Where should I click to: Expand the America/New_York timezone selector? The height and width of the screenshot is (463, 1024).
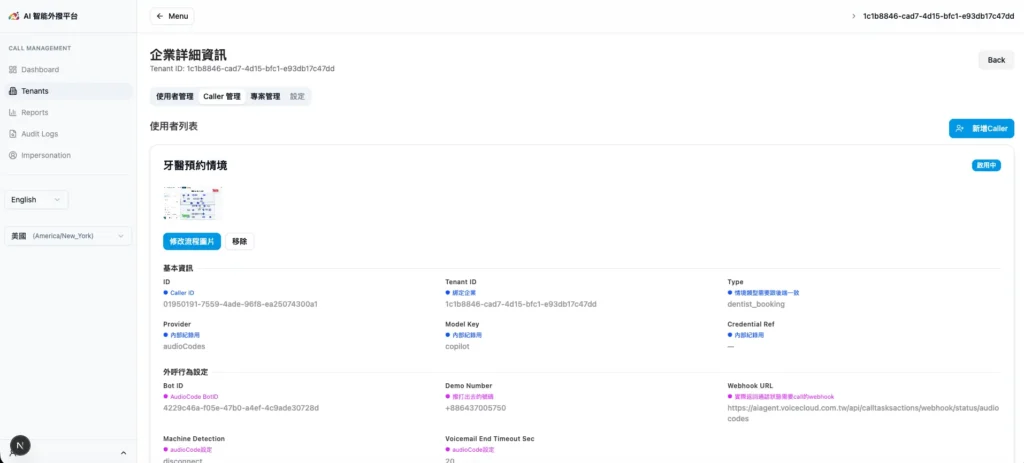click(x=68, y=236)
